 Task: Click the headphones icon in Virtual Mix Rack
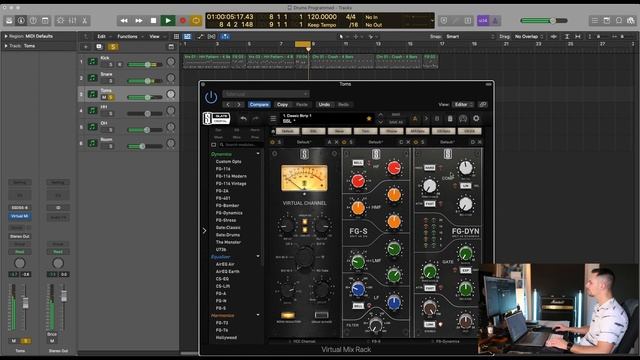tap(463, 119)
